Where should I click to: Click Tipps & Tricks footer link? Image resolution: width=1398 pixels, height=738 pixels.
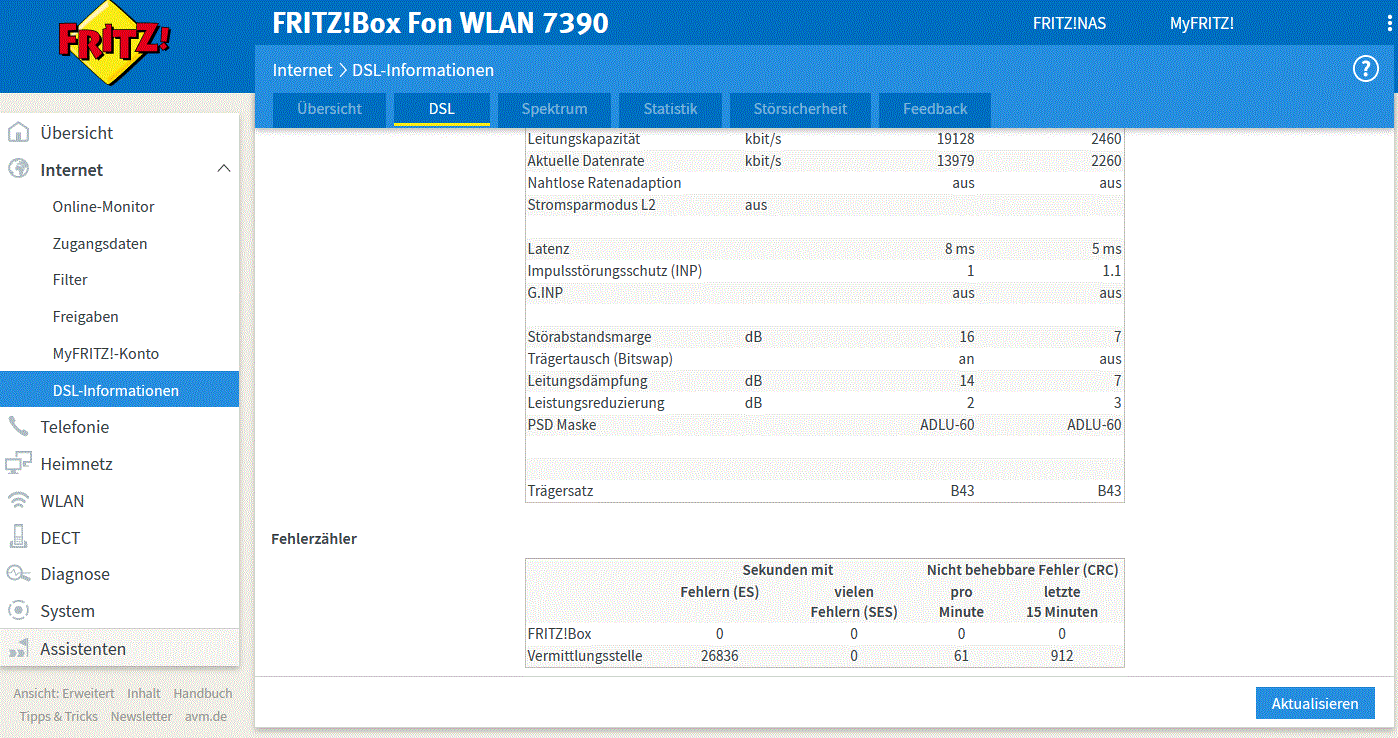[x=59, y=716]
